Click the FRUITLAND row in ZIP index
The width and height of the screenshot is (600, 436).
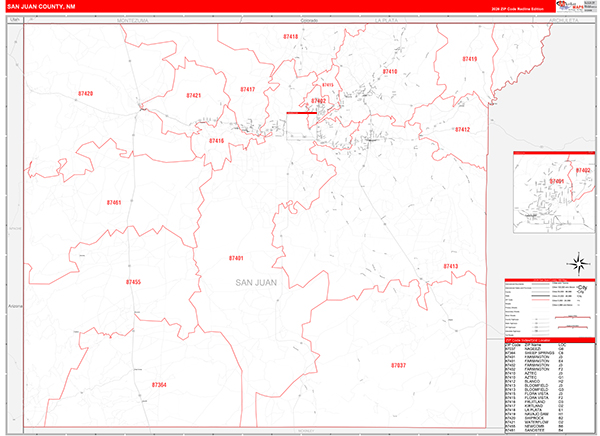point(535,402)
